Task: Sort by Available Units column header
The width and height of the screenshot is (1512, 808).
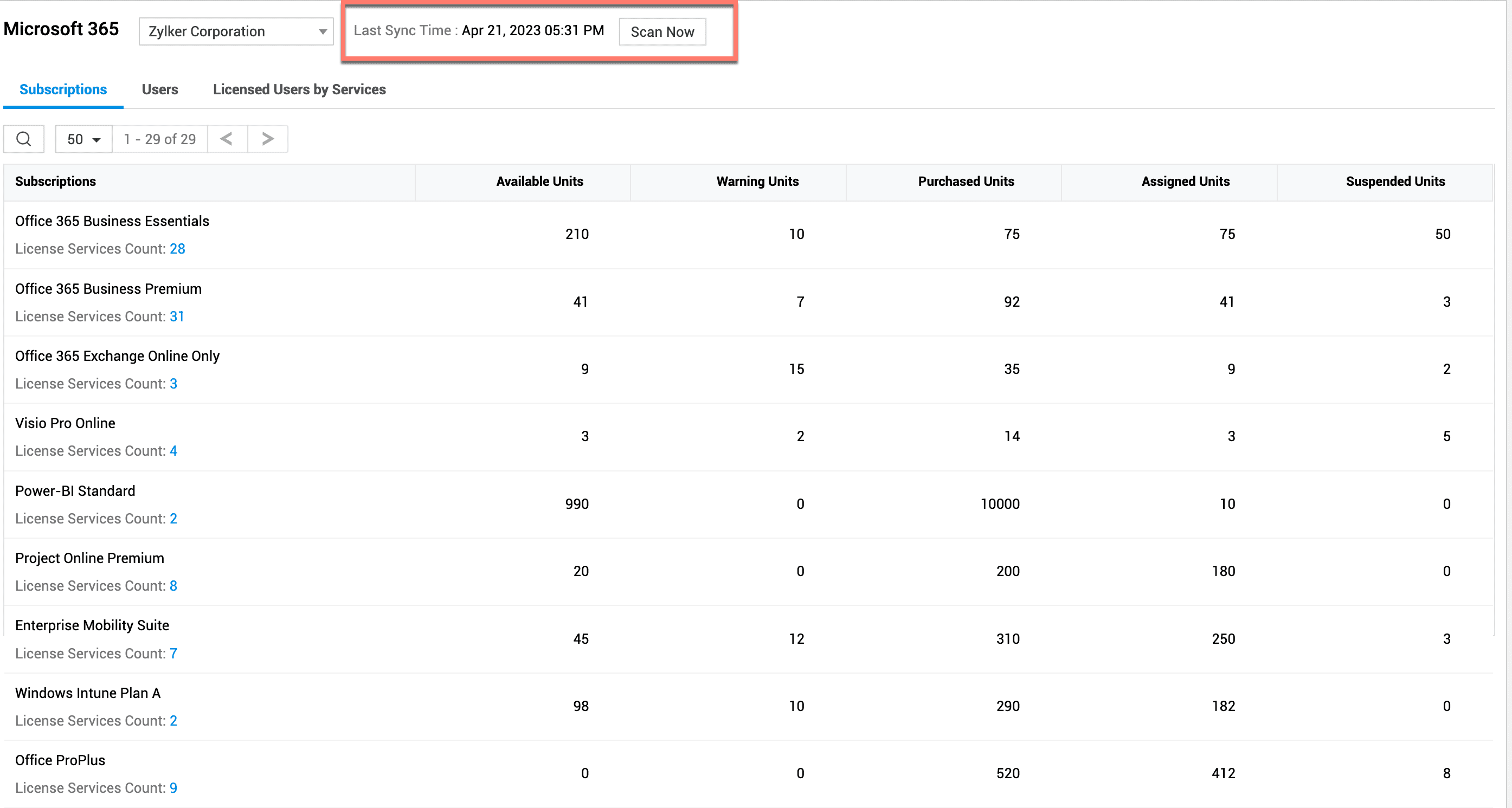Action: pos(539,182)
